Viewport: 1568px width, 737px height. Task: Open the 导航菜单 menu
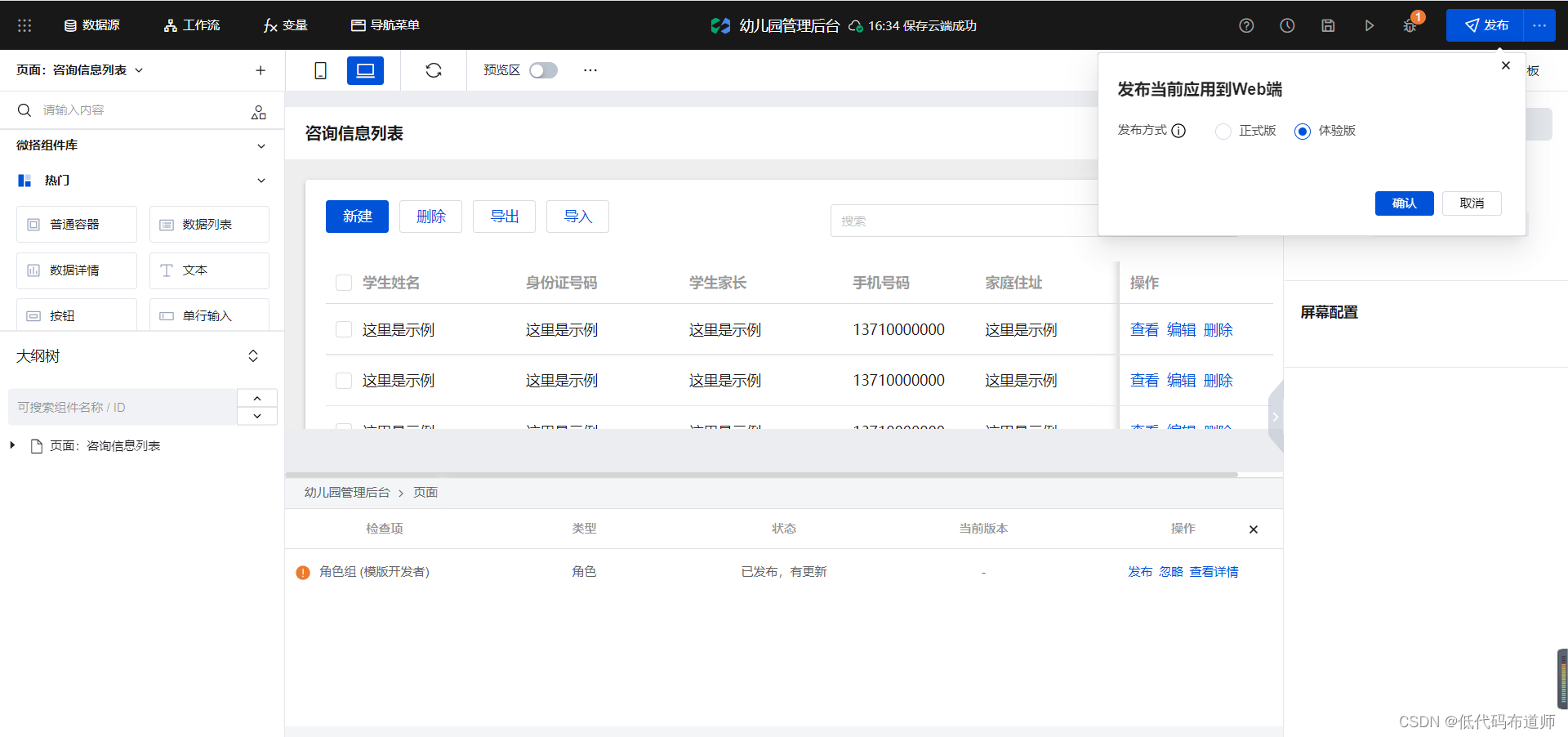pos(385,25)
